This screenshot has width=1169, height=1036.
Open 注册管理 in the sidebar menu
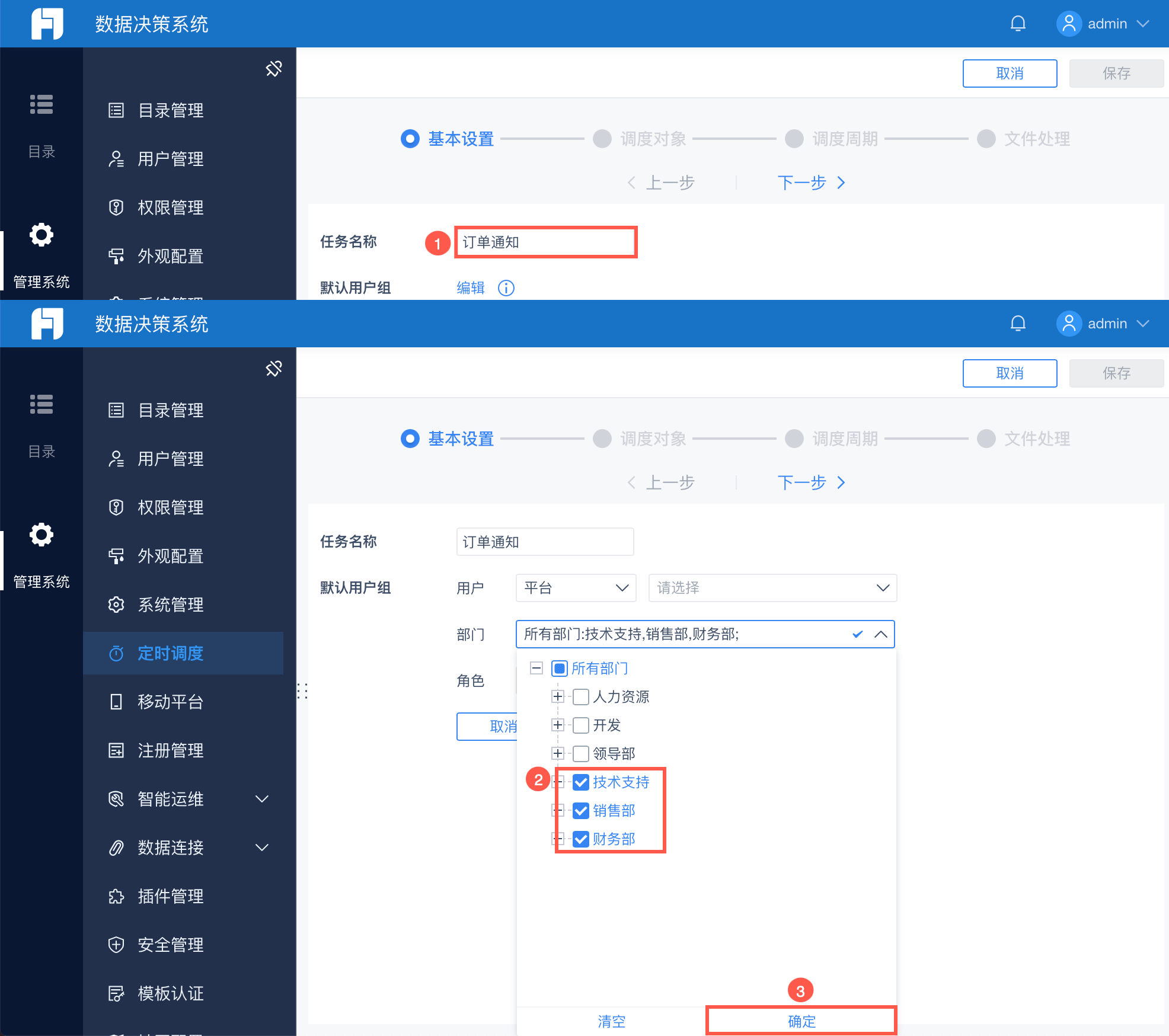pyautogui.click(x=171, y=750)
